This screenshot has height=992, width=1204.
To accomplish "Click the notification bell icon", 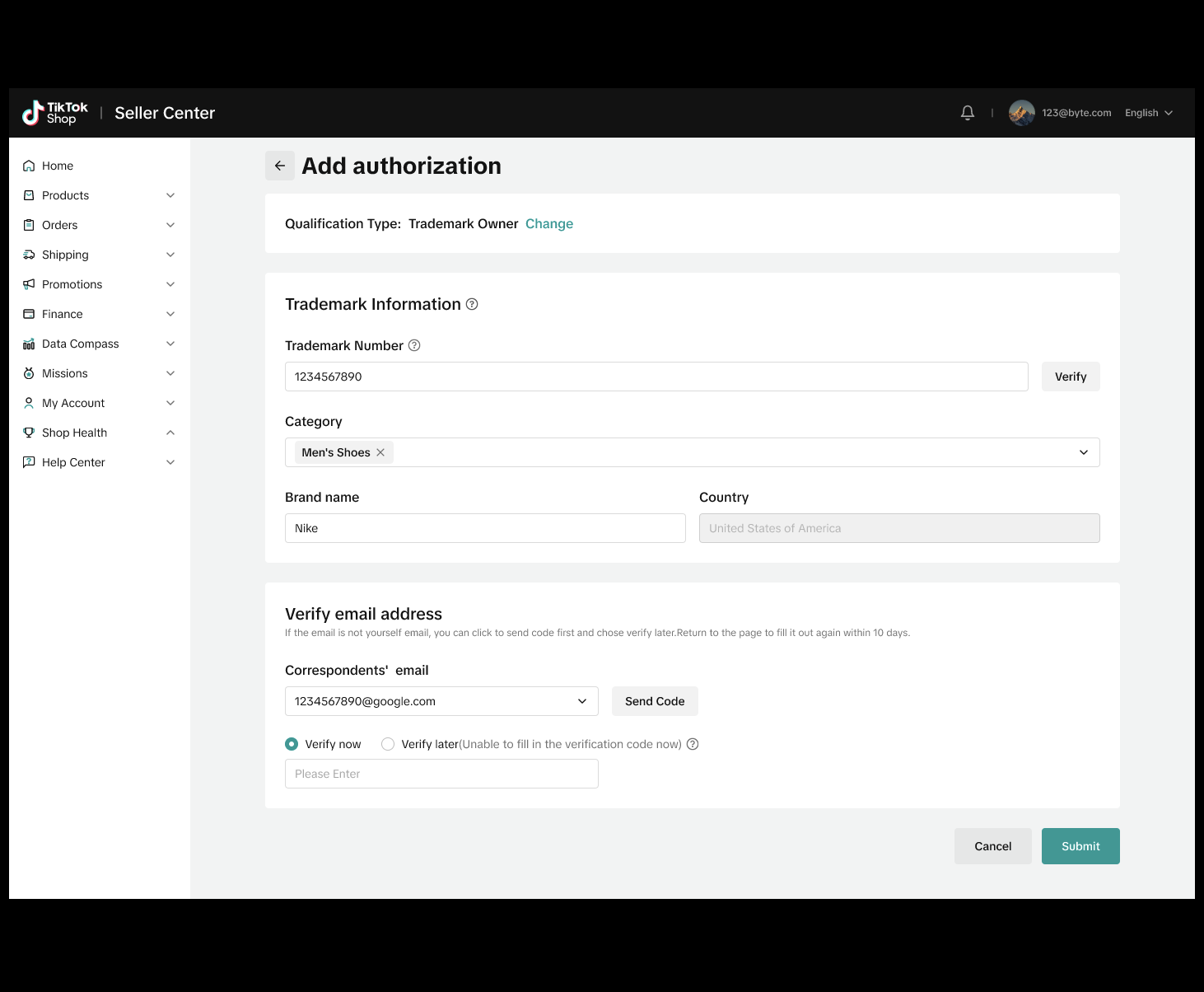I will point(968,113).
